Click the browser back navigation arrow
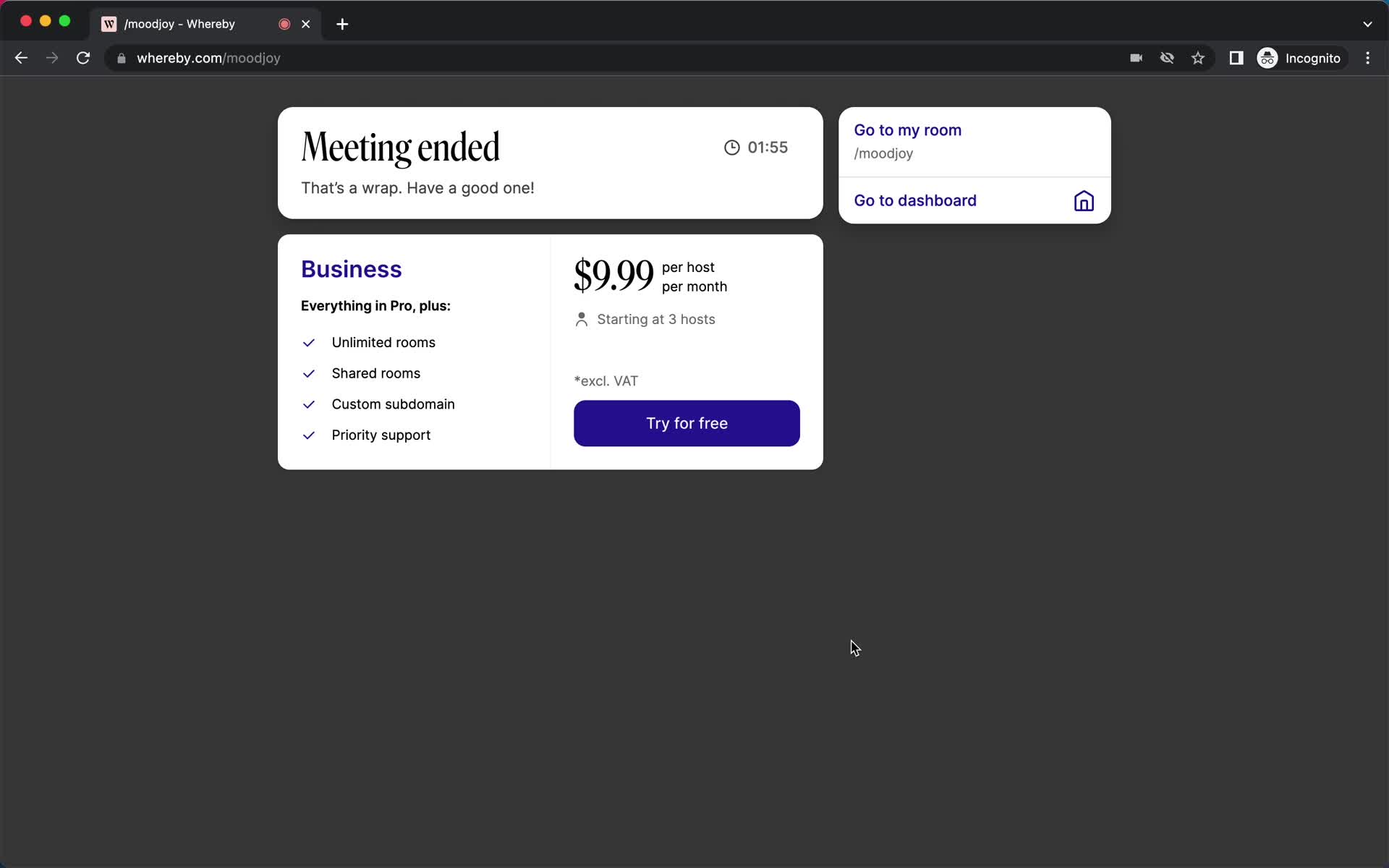 click(21, 58)
